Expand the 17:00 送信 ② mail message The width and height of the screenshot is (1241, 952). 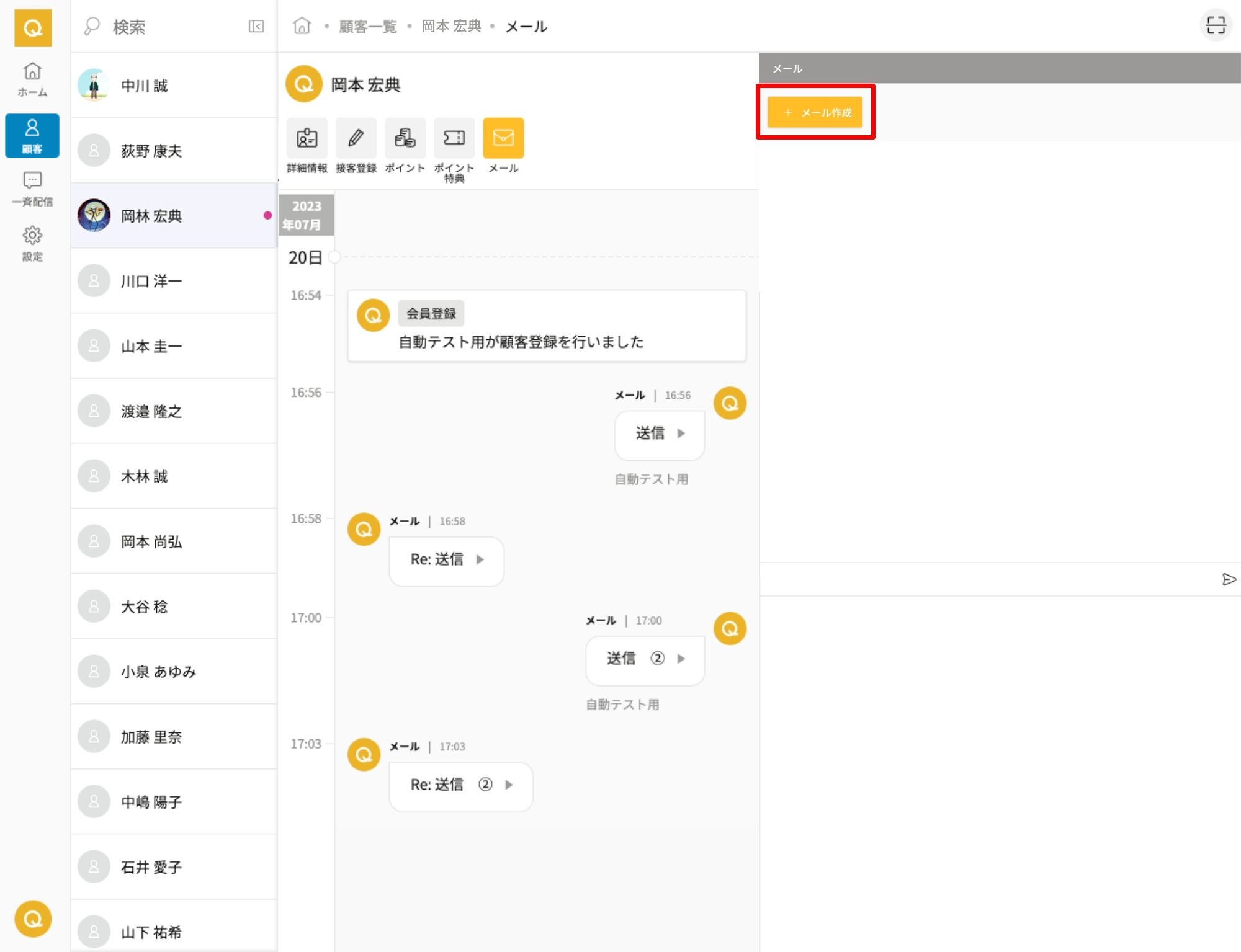(645, 659)
